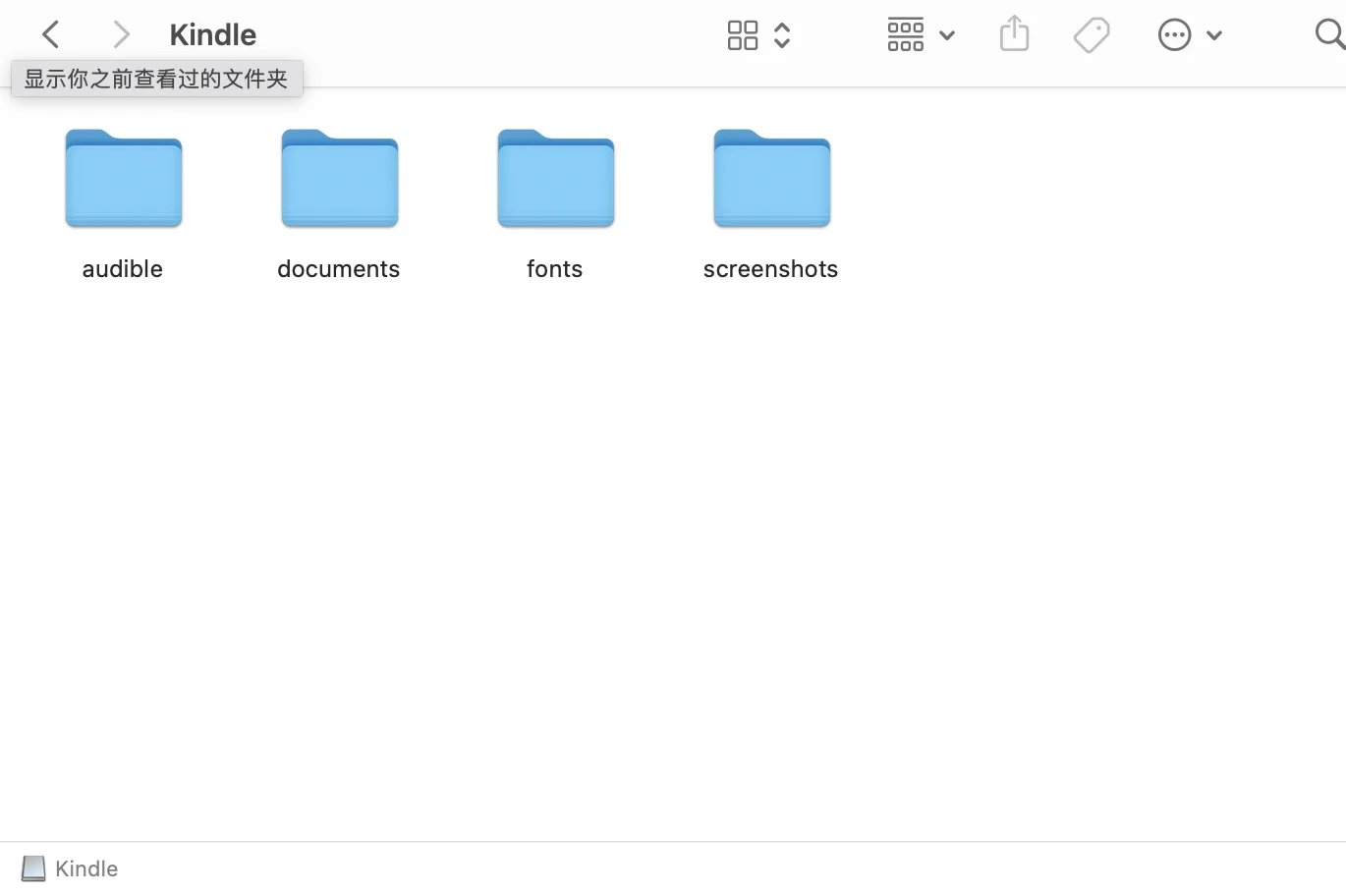Go back to the previous folder

(x=51, y=35)
